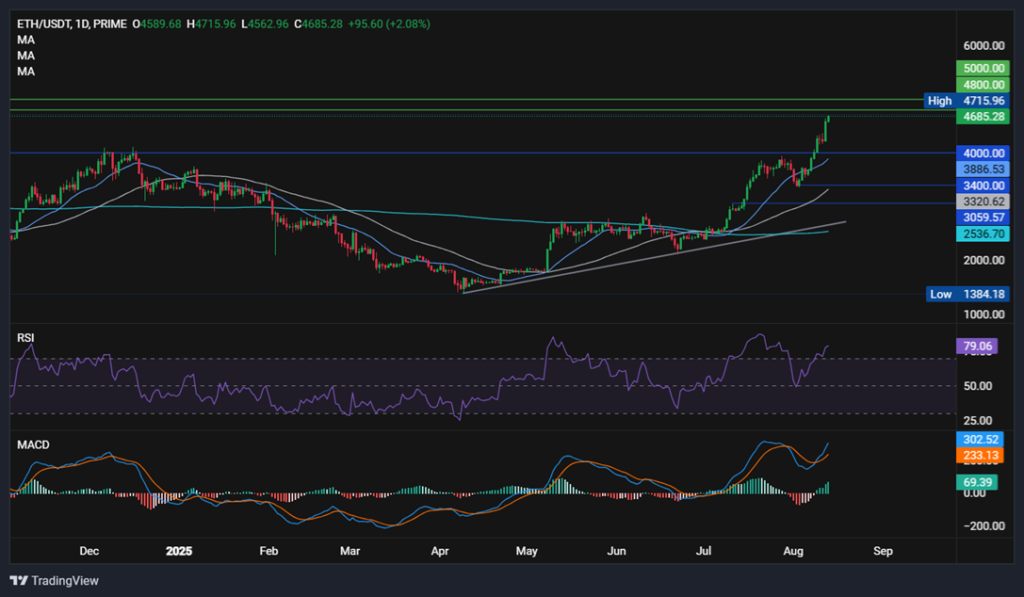Click the Apr label on time axis

tap(440, 551)
